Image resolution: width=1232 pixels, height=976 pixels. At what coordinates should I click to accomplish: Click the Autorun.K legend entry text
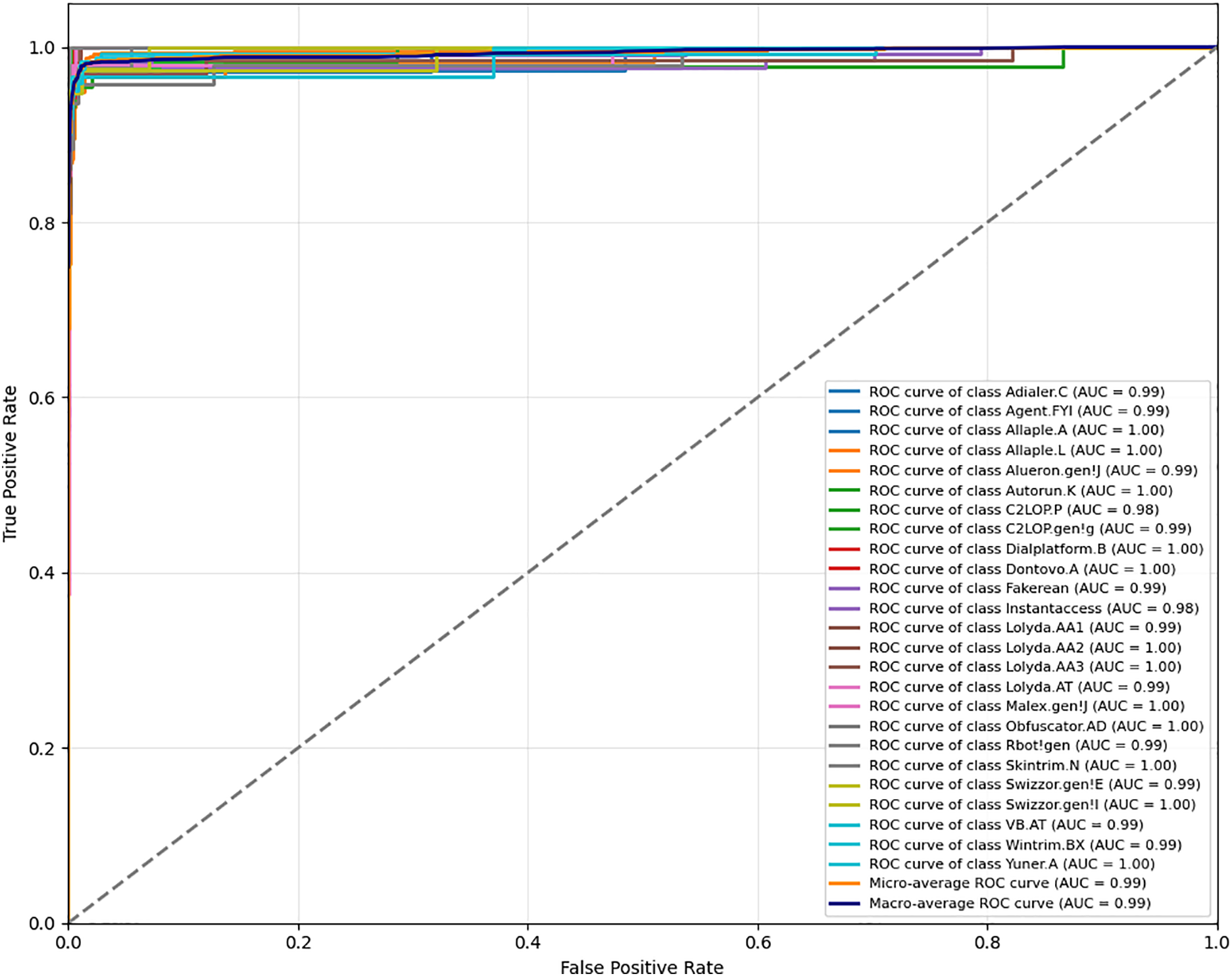click(x=1020, y=491)
